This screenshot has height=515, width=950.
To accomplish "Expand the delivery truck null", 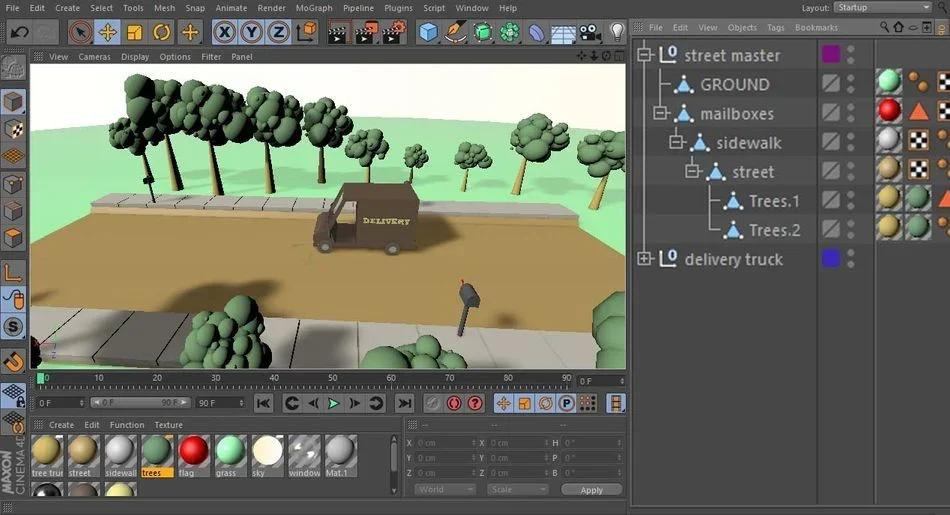I will click(x=644, y=259).
